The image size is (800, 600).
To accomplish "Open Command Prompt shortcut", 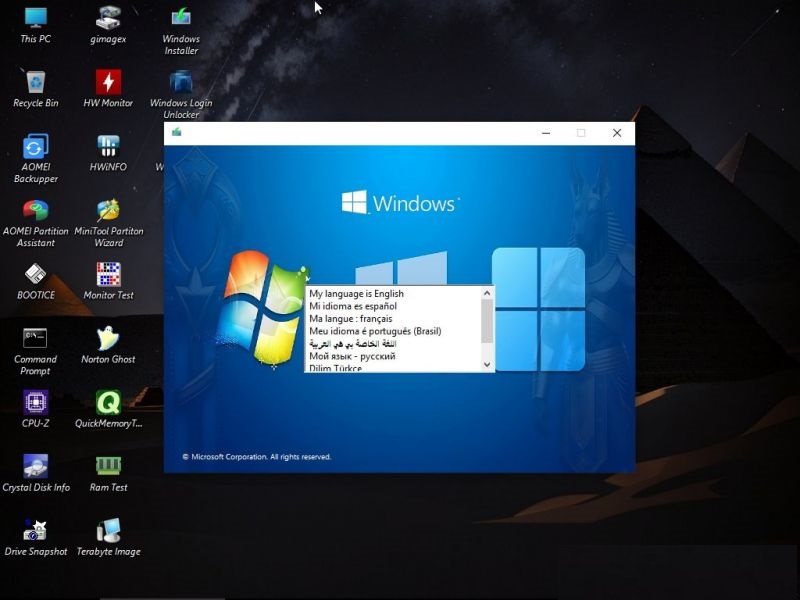I will point(36,339).
